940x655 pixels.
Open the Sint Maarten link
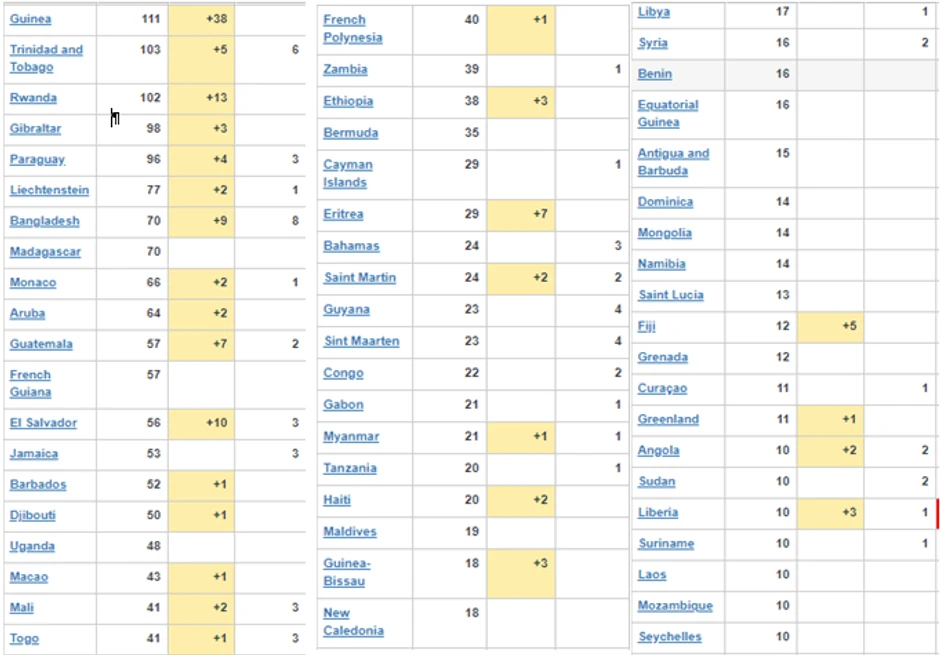click(x=361, y=341)
